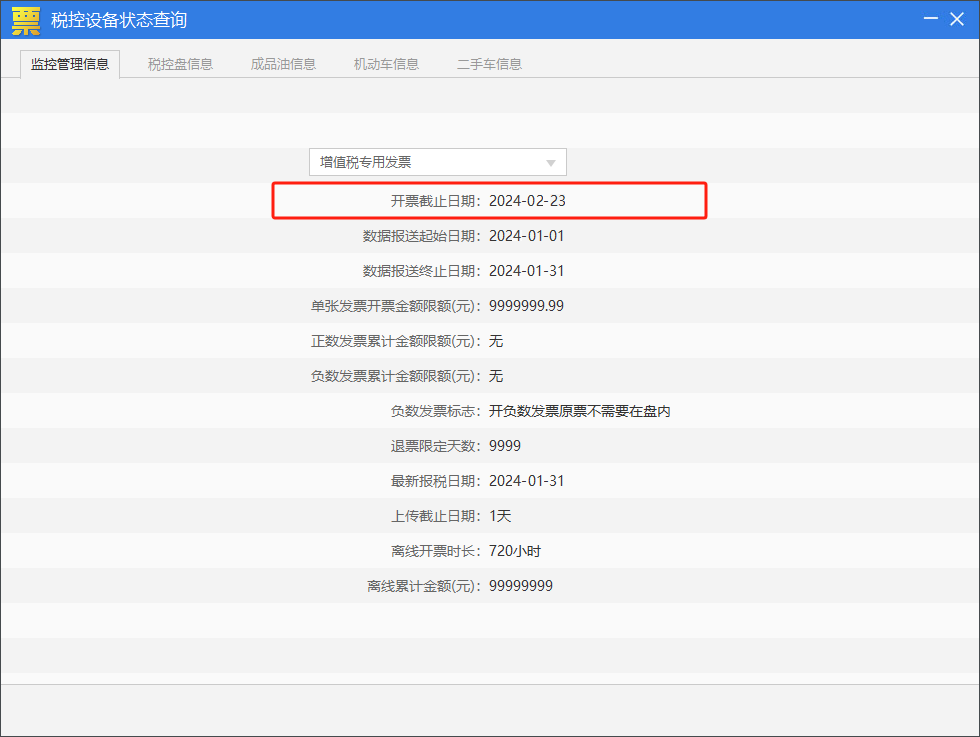This screenshot has width=980, height=737.
Task: Click the 最新报税日期 value
Action: [526, 481]
